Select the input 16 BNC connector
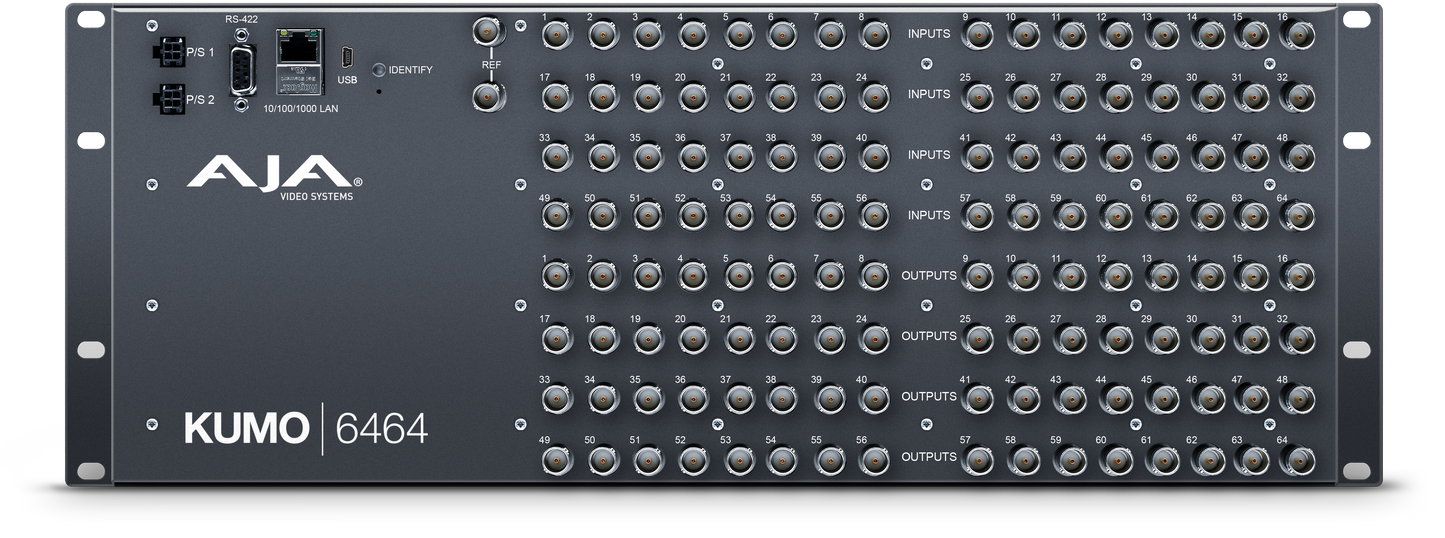The width and height of the screenshot is (1445, 538). [1300, 36]
